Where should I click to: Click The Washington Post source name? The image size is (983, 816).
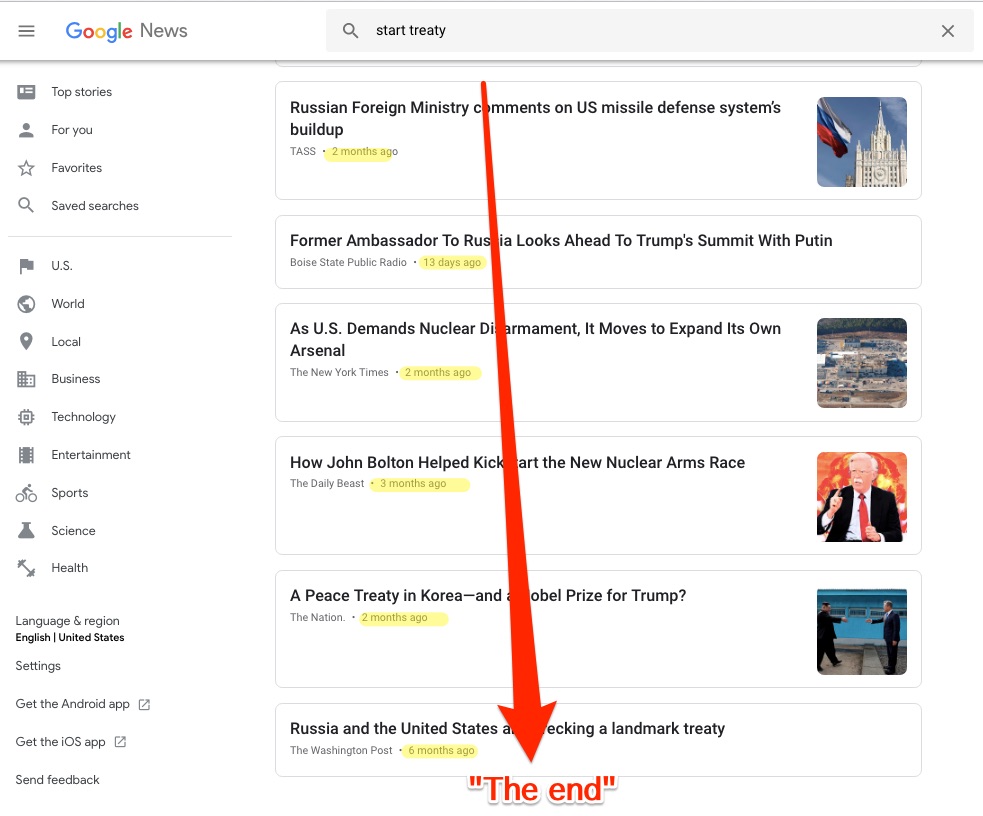341,750
